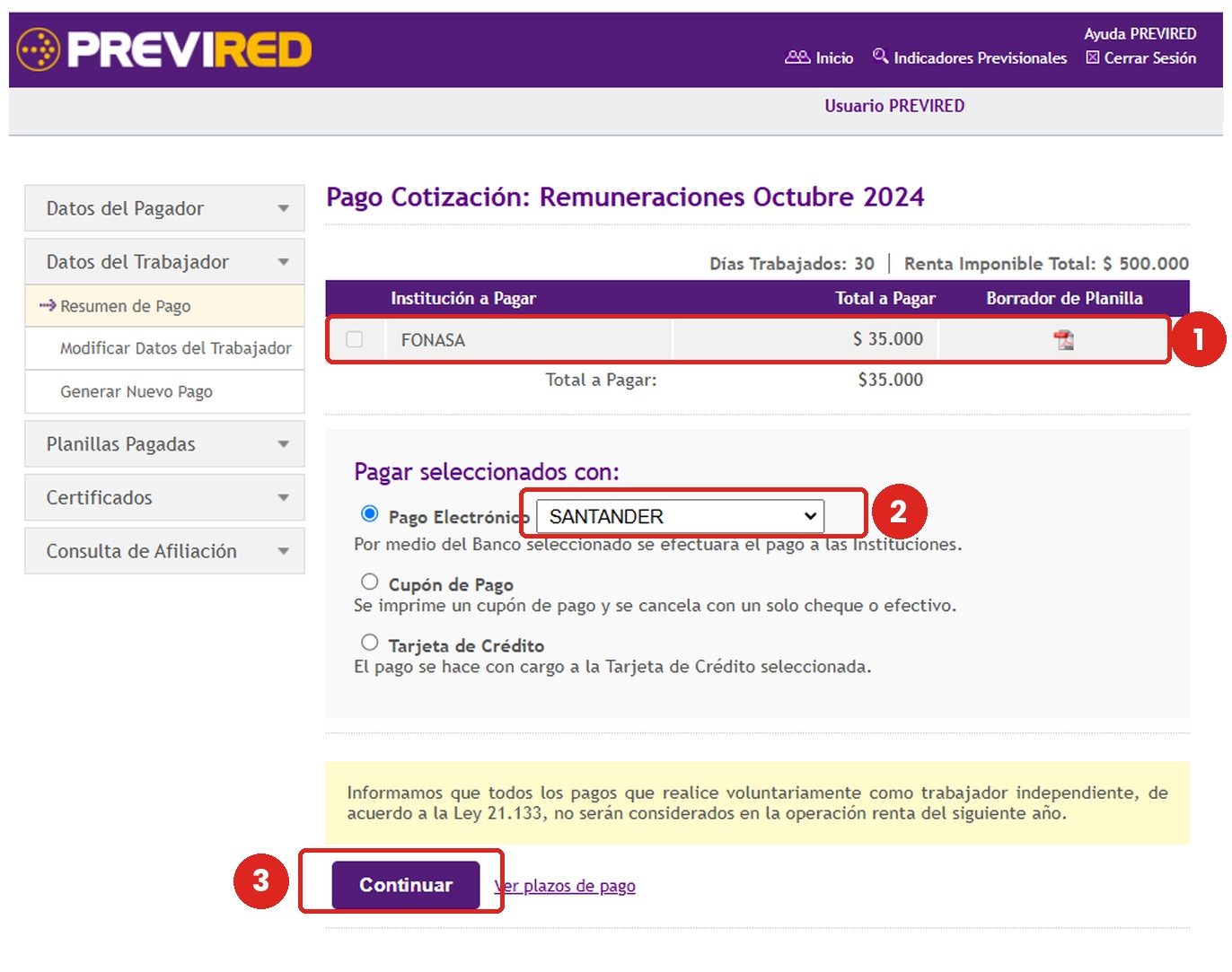
Task: Click the Institución a Pagar column header
Action: (x=463, y=298)
